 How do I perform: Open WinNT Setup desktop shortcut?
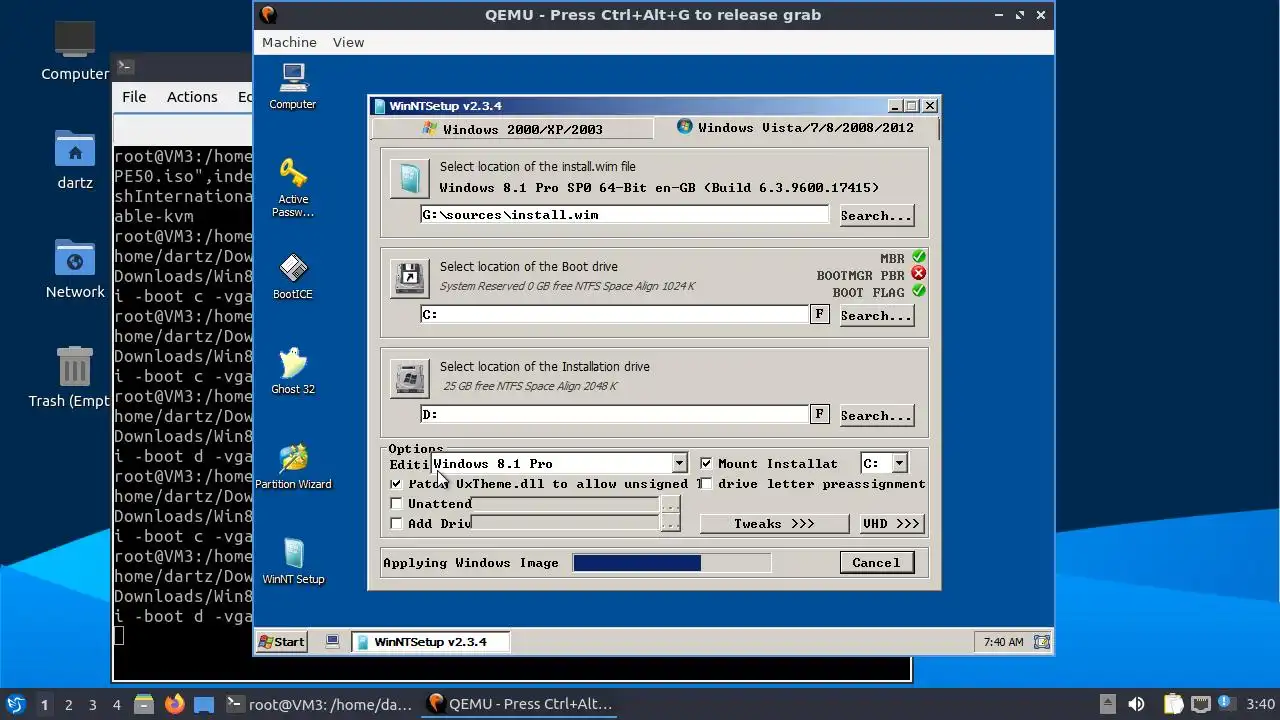coord(293,561)
